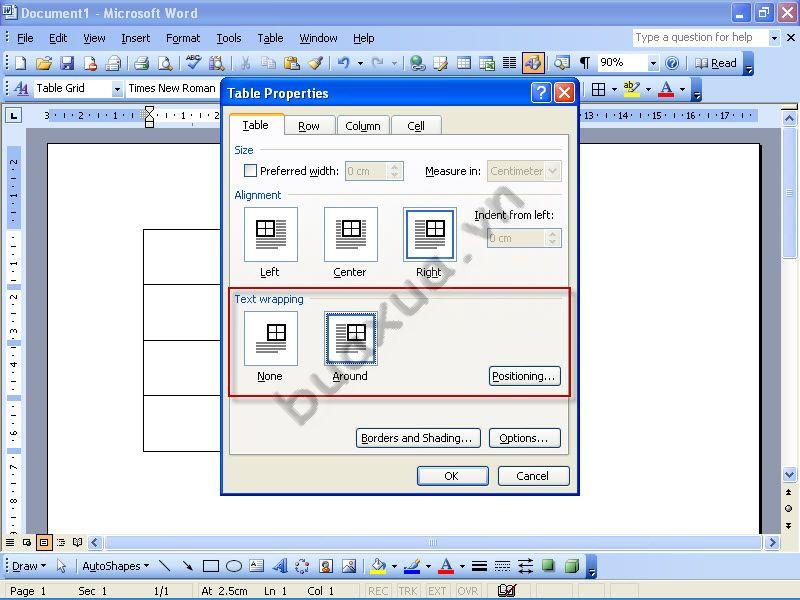Open the Highlight color dropdown arrow
Screen dimensions: 800x600
648,90
